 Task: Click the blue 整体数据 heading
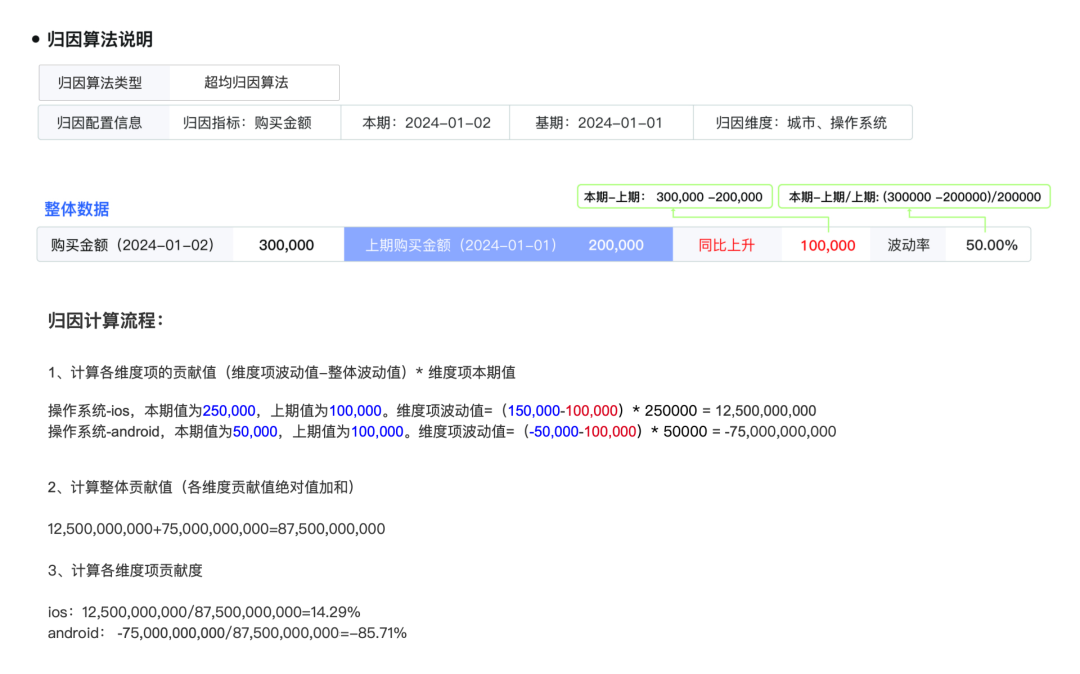click(x=76, y=209)
